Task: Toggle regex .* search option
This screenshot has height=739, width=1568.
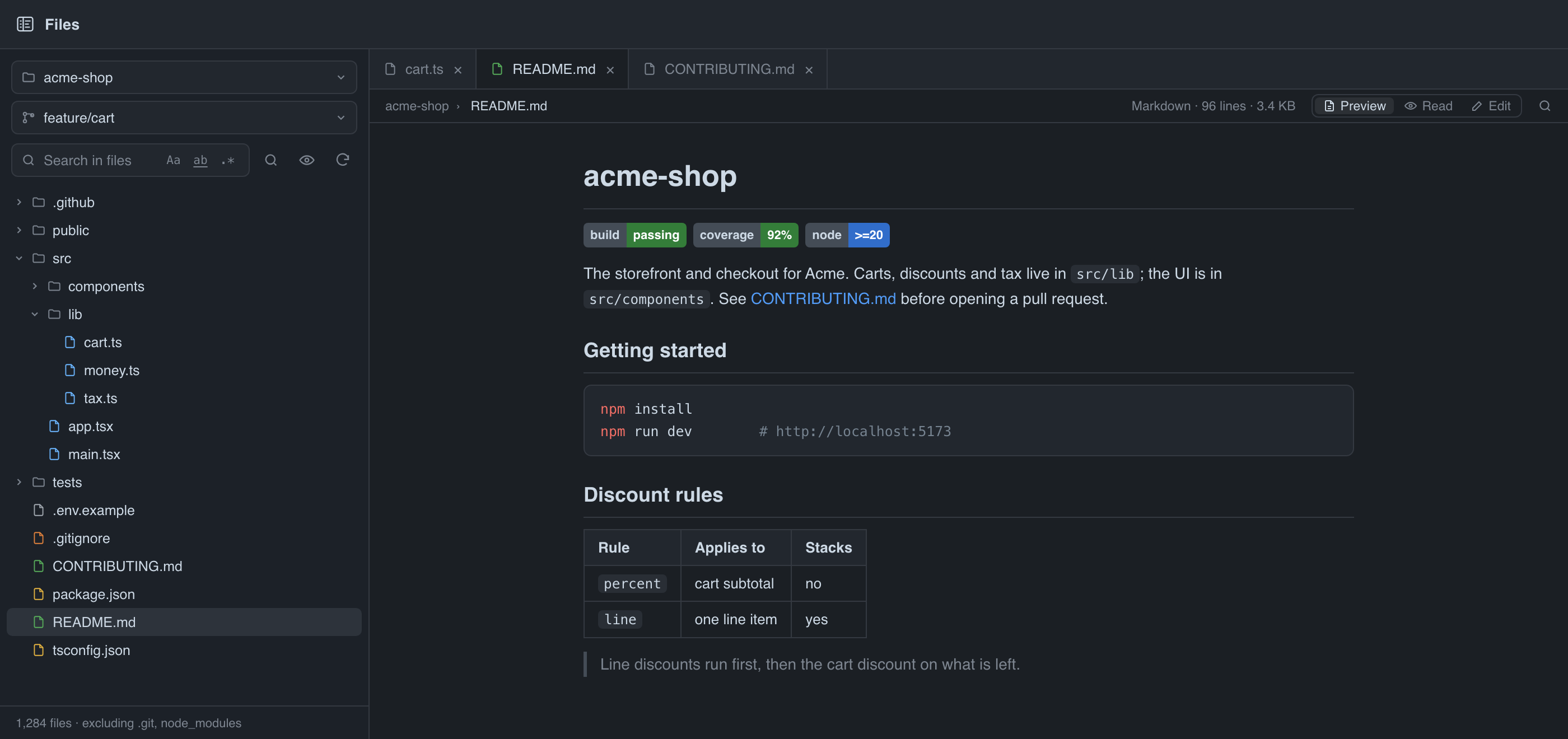Action: [228, 160]
